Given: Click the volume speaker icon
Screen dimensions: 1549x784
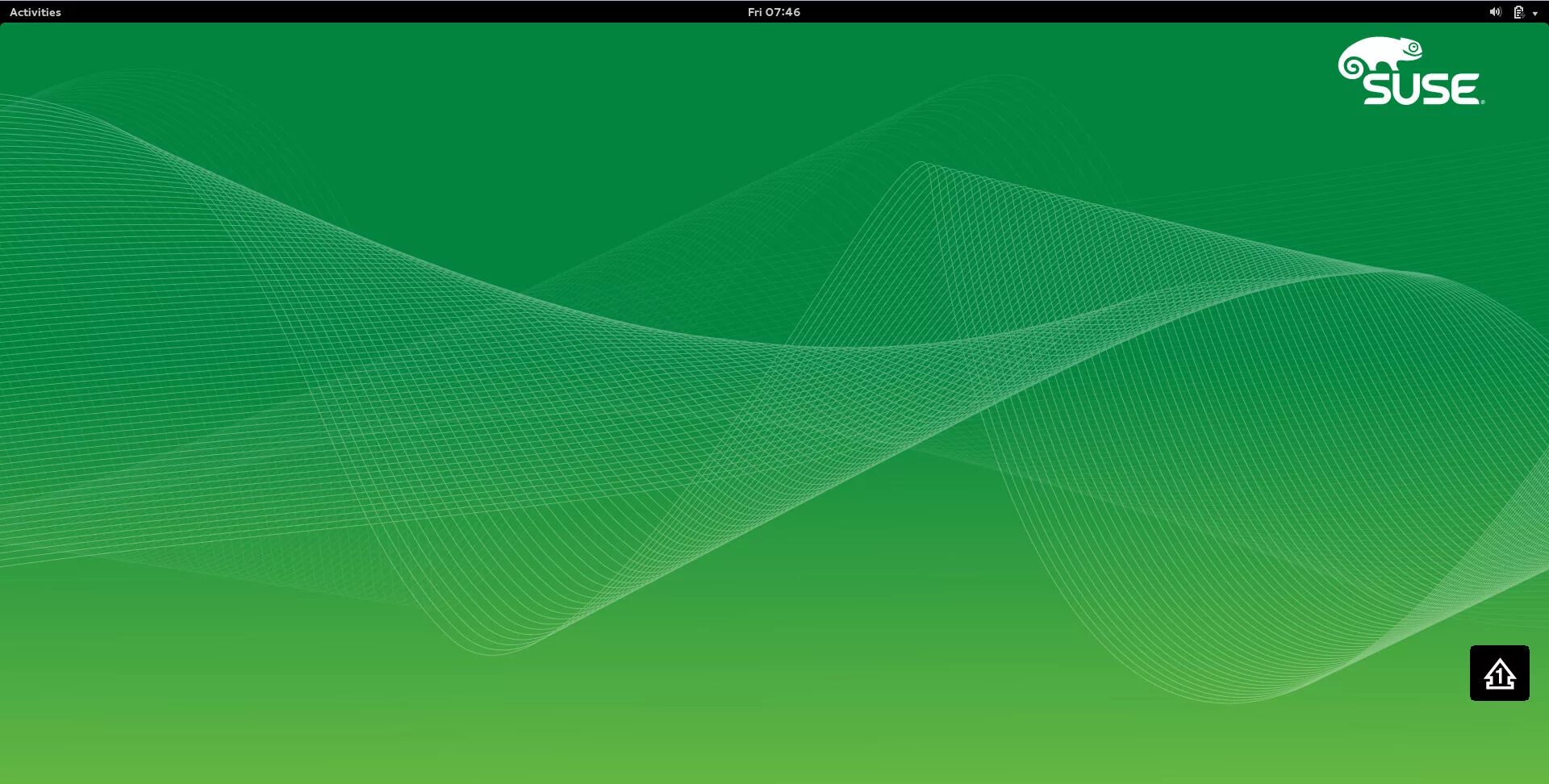Looking at the screenshot, I should pos(1495,12).
